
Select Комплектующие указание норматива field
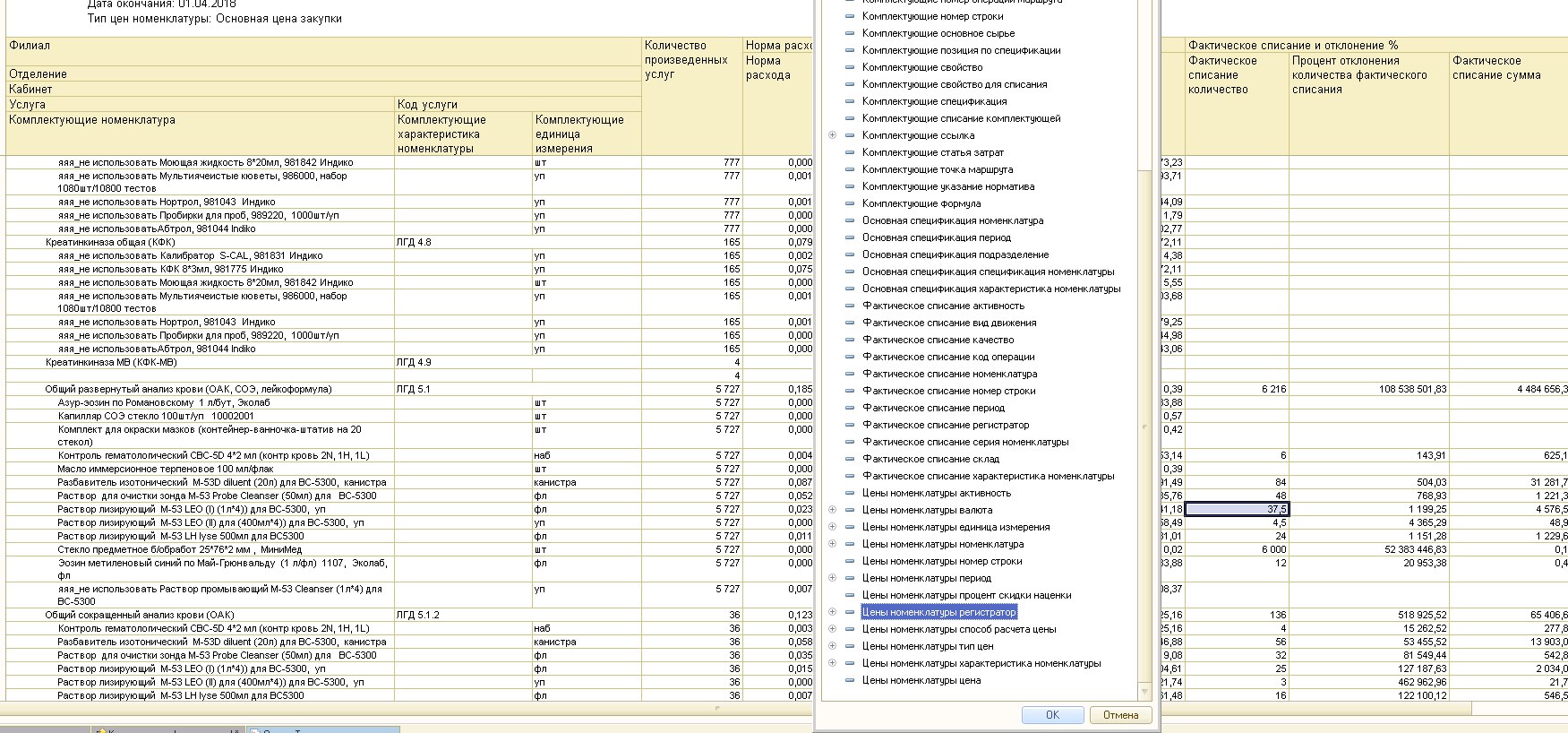pyautogui.click(x=948, y=186)
